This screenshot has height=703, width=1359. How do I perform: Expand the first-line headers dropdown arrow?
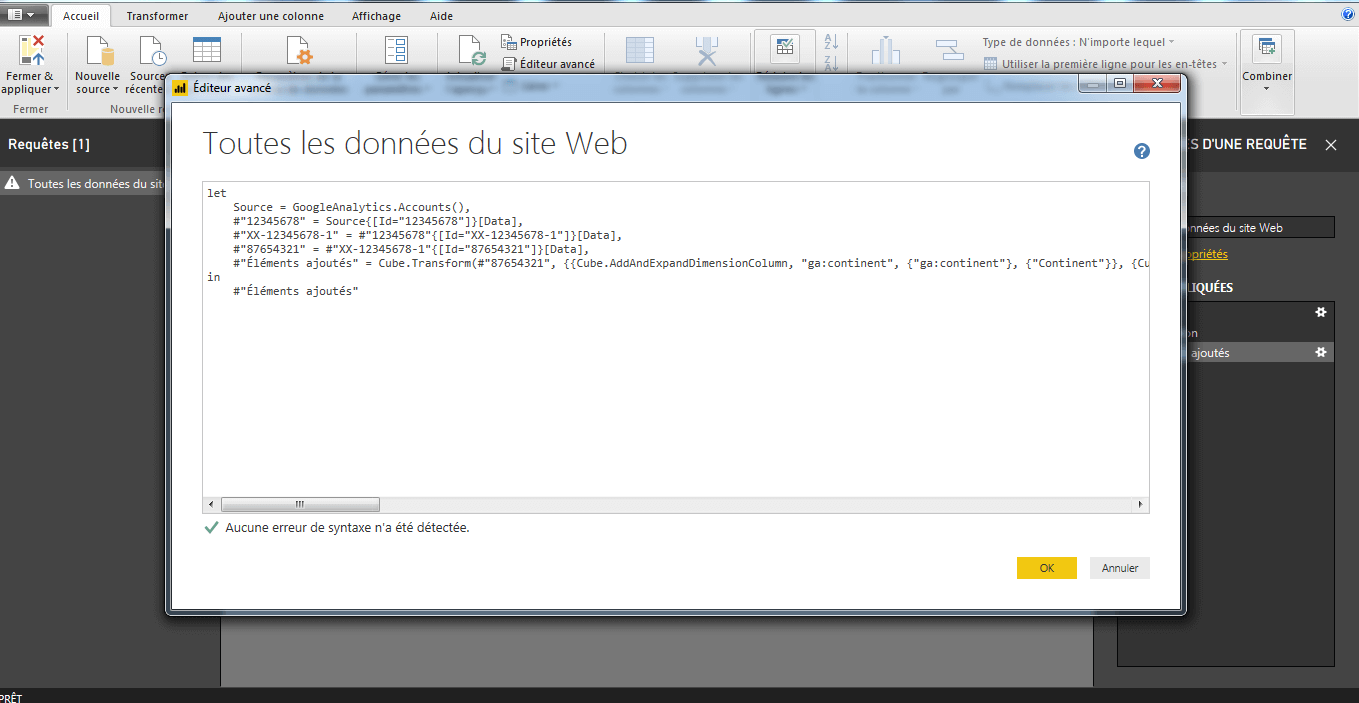(1224, 64)
